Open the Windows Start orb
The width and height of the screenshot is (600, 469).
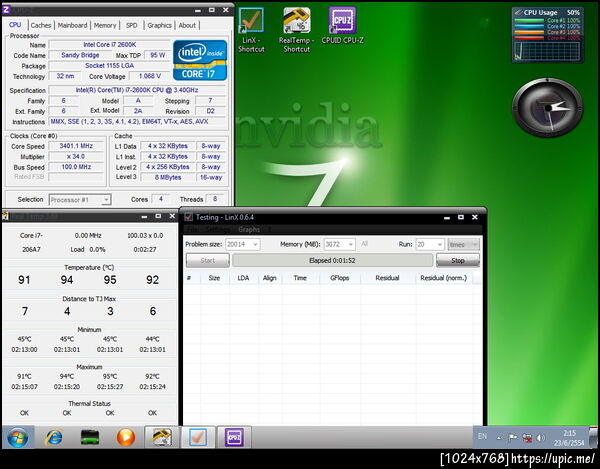tap(18, 437)
